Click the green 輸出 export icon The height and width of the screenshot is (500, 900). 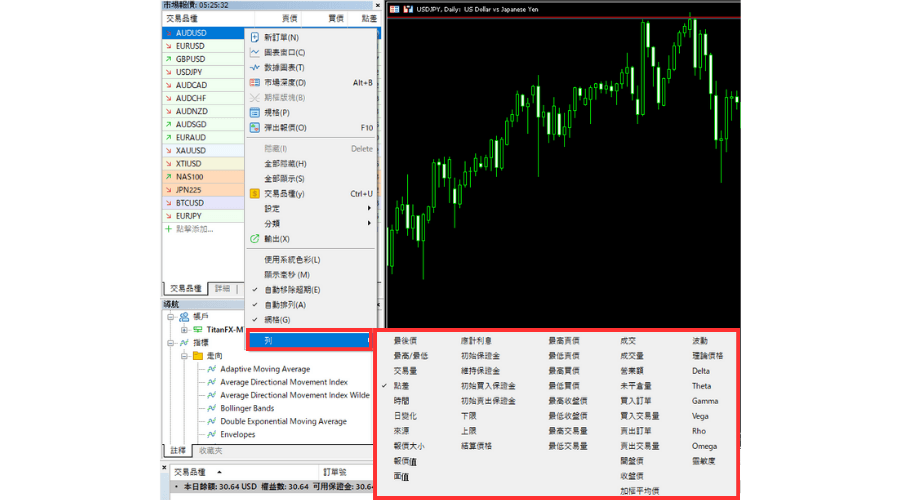tap(255, 239)
